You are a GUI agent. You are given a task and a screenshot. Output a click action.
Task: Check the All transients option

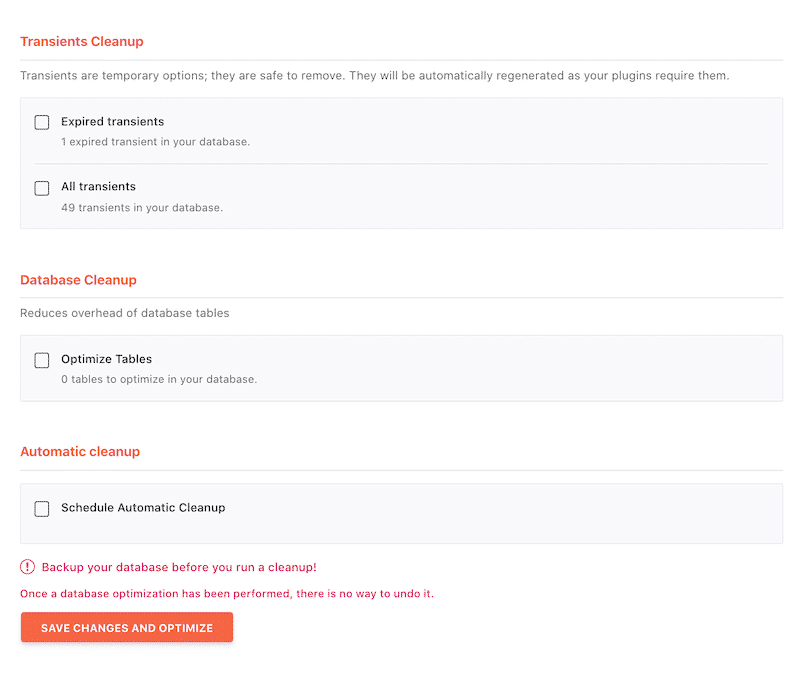[40, 188]
